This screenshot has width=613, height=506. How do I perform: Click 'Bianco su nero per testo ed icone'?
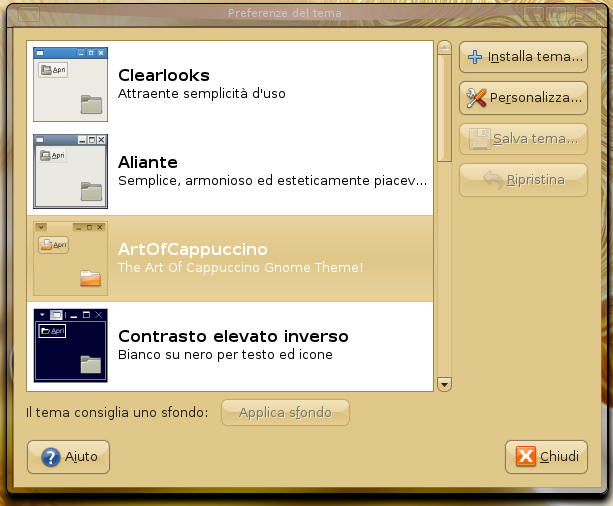[225, 355]
